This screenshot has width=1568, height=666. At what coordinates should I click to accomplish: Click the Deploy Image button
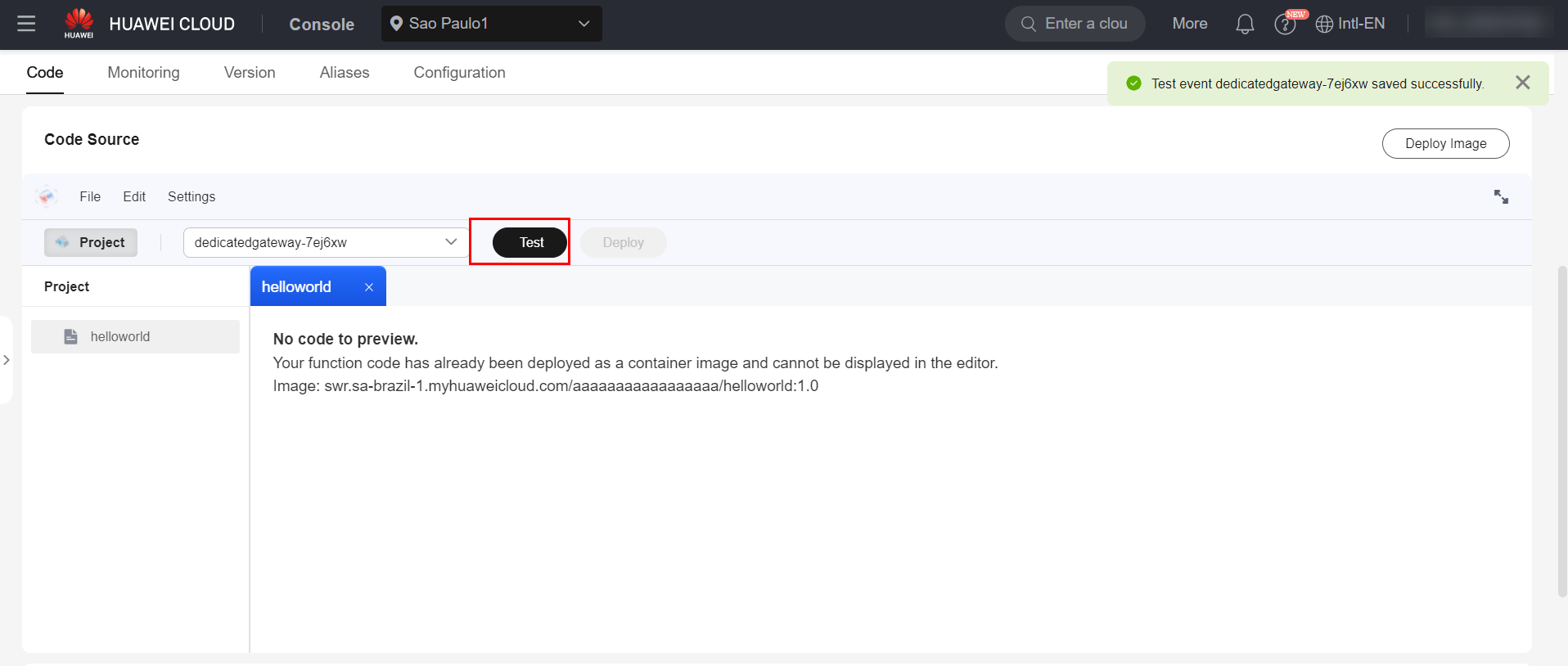[1445, 143]
